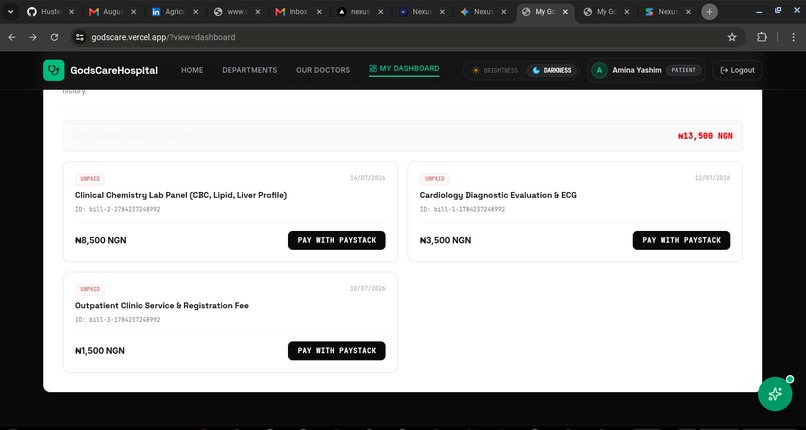
Task: Pay the ₦1,500 Outpatient fee with Paystack
Action: pyautogui.click(x=337, y=351)
